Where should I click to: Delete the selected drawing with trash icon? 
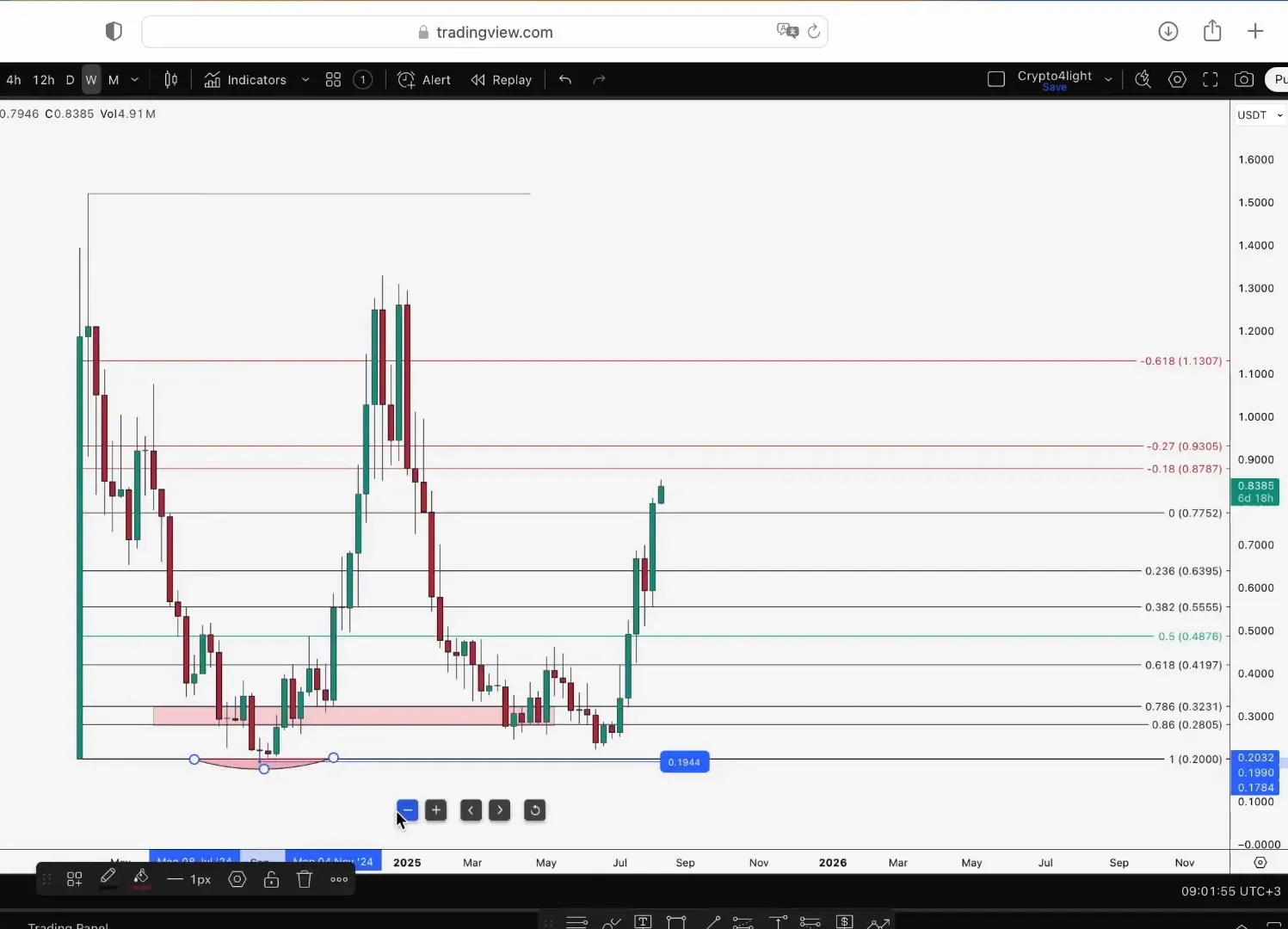[305, 880]
